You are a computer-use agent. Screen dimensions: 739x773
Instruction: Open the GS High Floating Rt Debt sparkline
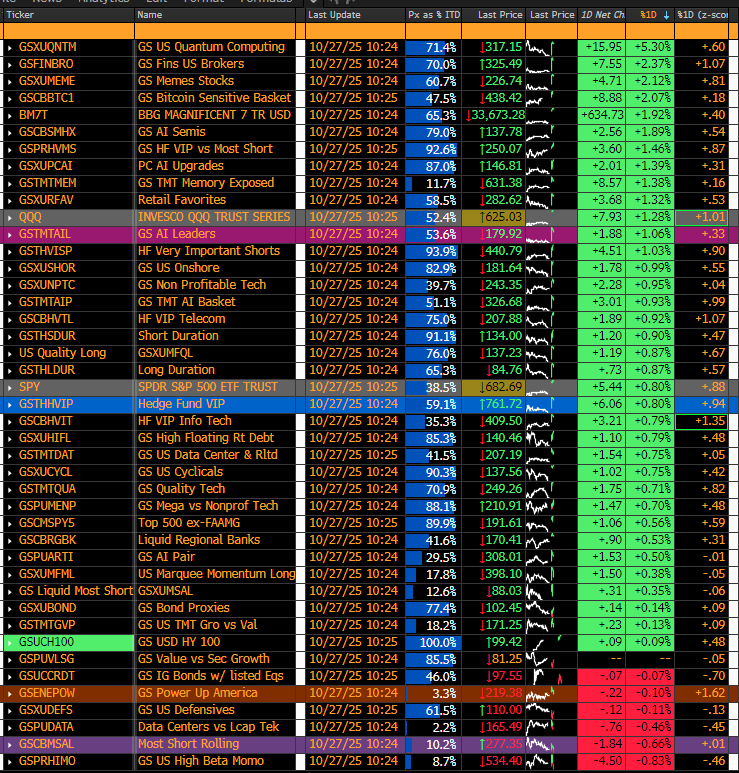pos(551,438)
